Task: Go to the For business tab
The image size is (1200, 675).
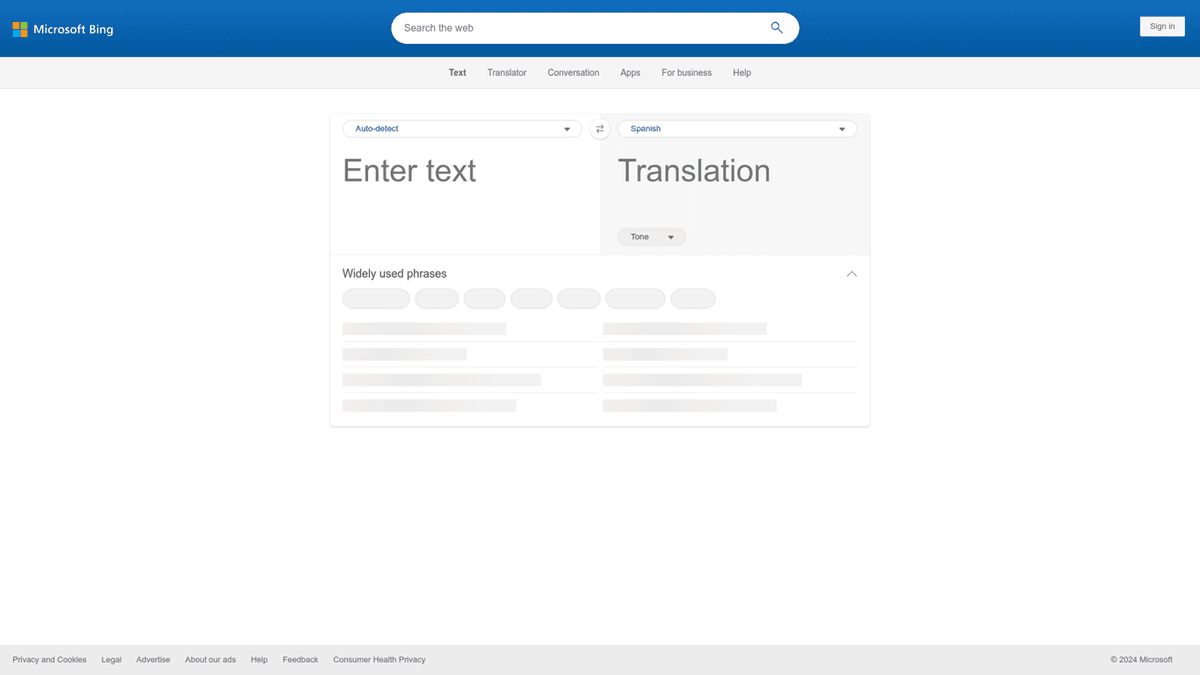Action: click(686, 73)
